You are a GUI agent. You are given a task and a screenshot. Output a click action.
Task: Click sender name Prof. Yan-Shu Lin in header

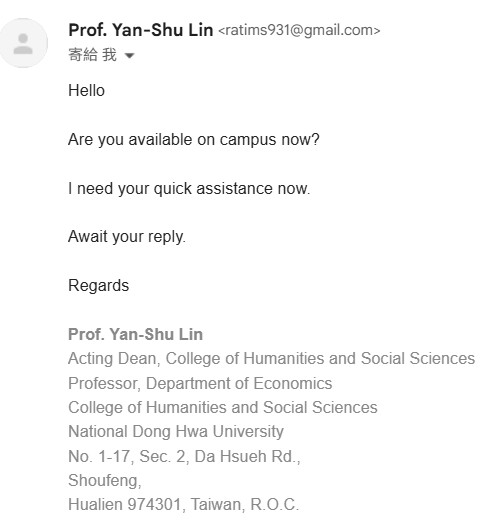[x=141, y=30]
